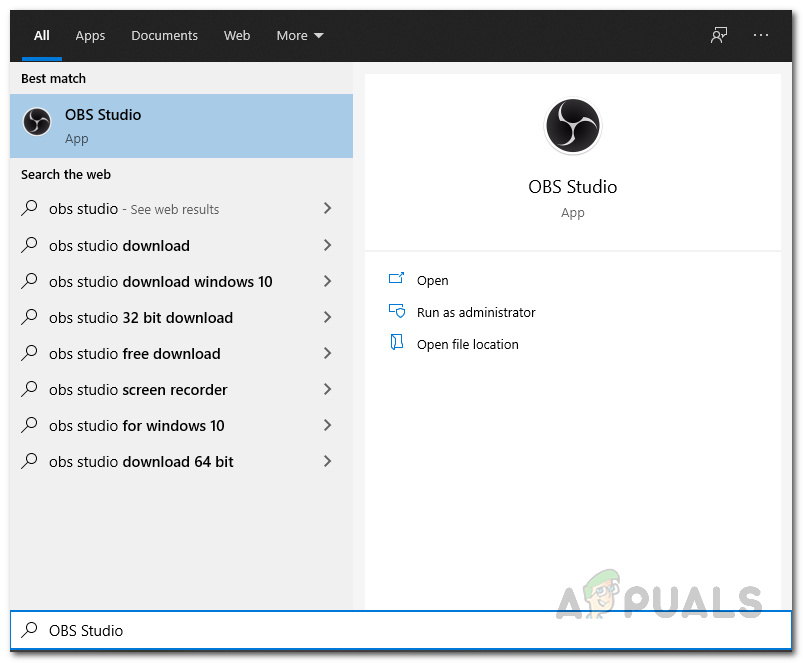
Task: Click search icon beside 'obs studio download 64 bit'
Action: [29, 461]
